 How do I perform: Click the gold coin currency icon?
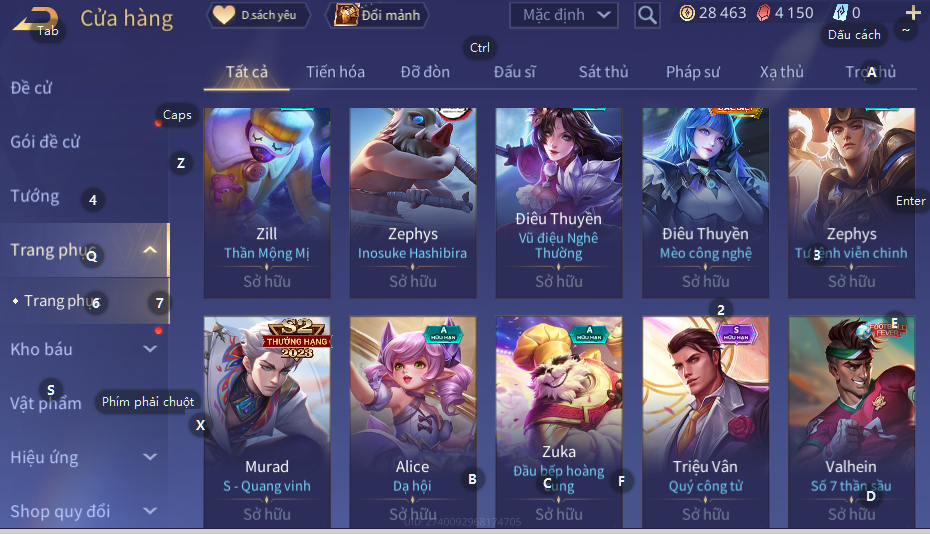click(687, 12)
